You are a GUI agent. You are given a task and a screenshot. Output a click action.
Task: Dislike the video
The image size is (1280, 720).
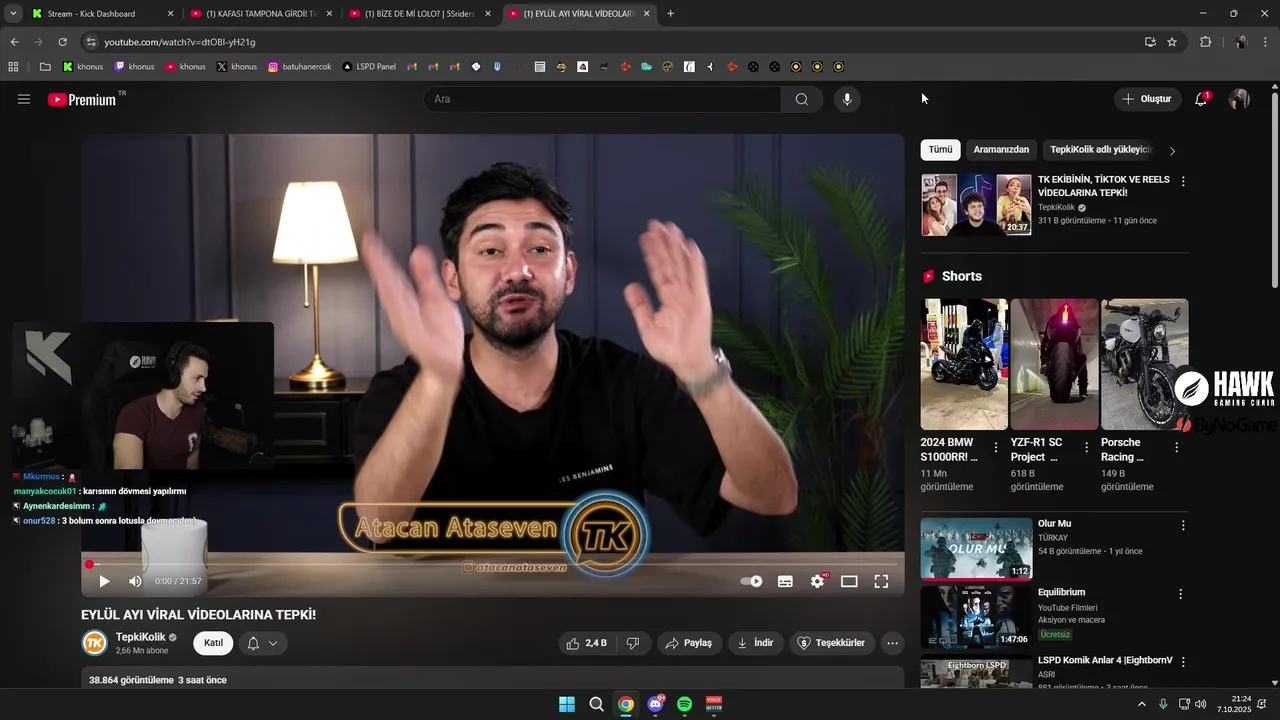pos(633,643)
